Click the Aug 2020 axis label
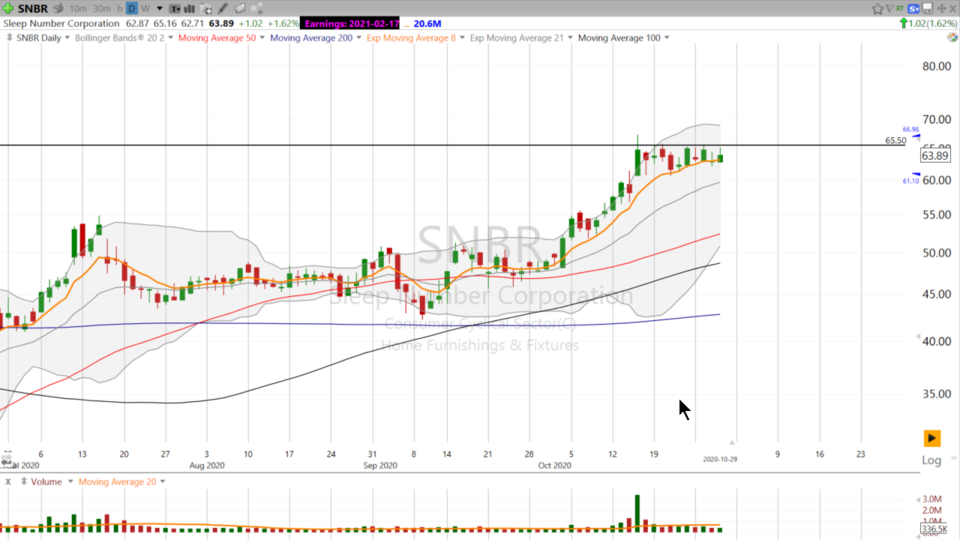Viewport: 960px width, 540px height. tap(206, 465)
